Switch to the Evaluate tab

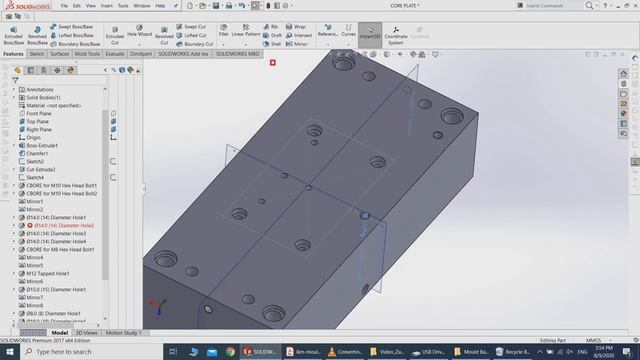click(115, 54)
